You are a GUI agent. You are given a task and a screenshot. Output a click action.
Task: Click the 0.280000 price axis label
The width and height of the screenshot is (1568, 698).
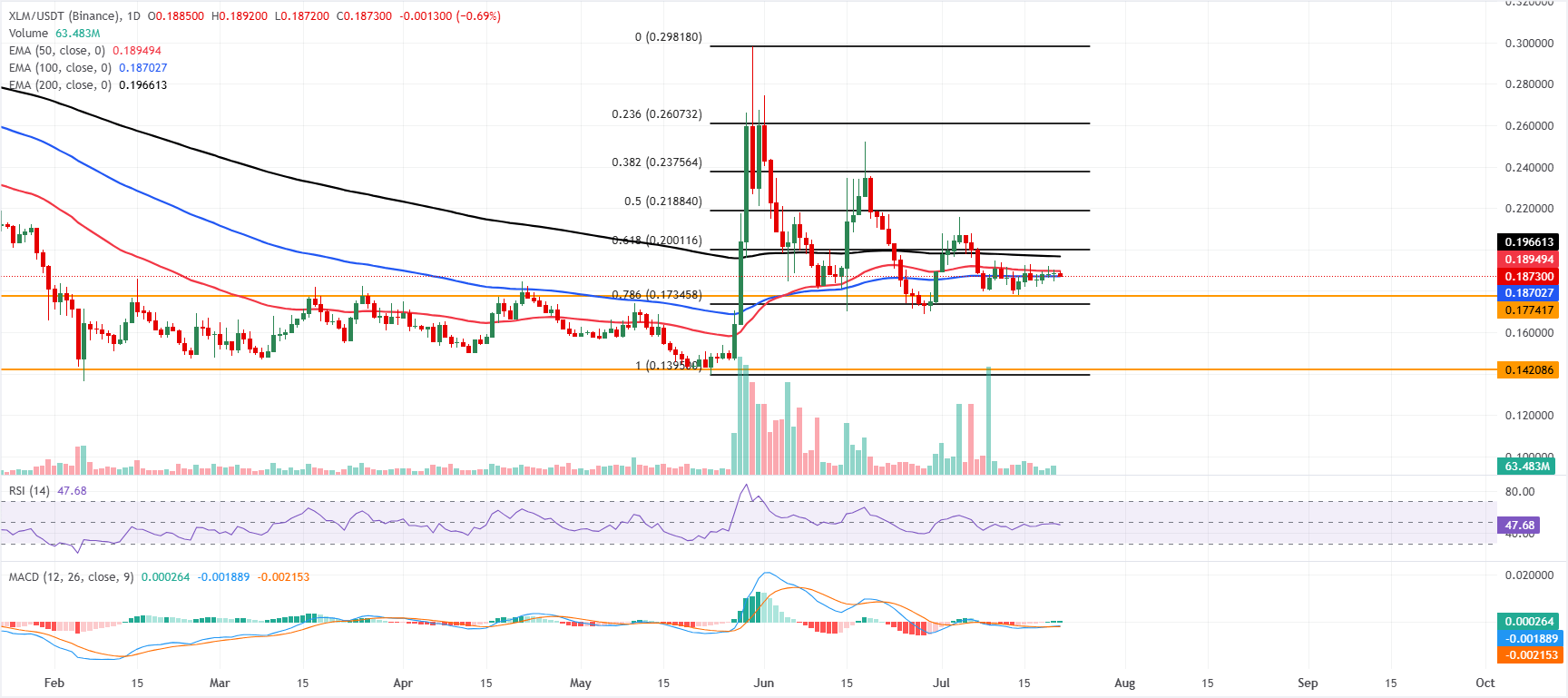coord(1529,84)
